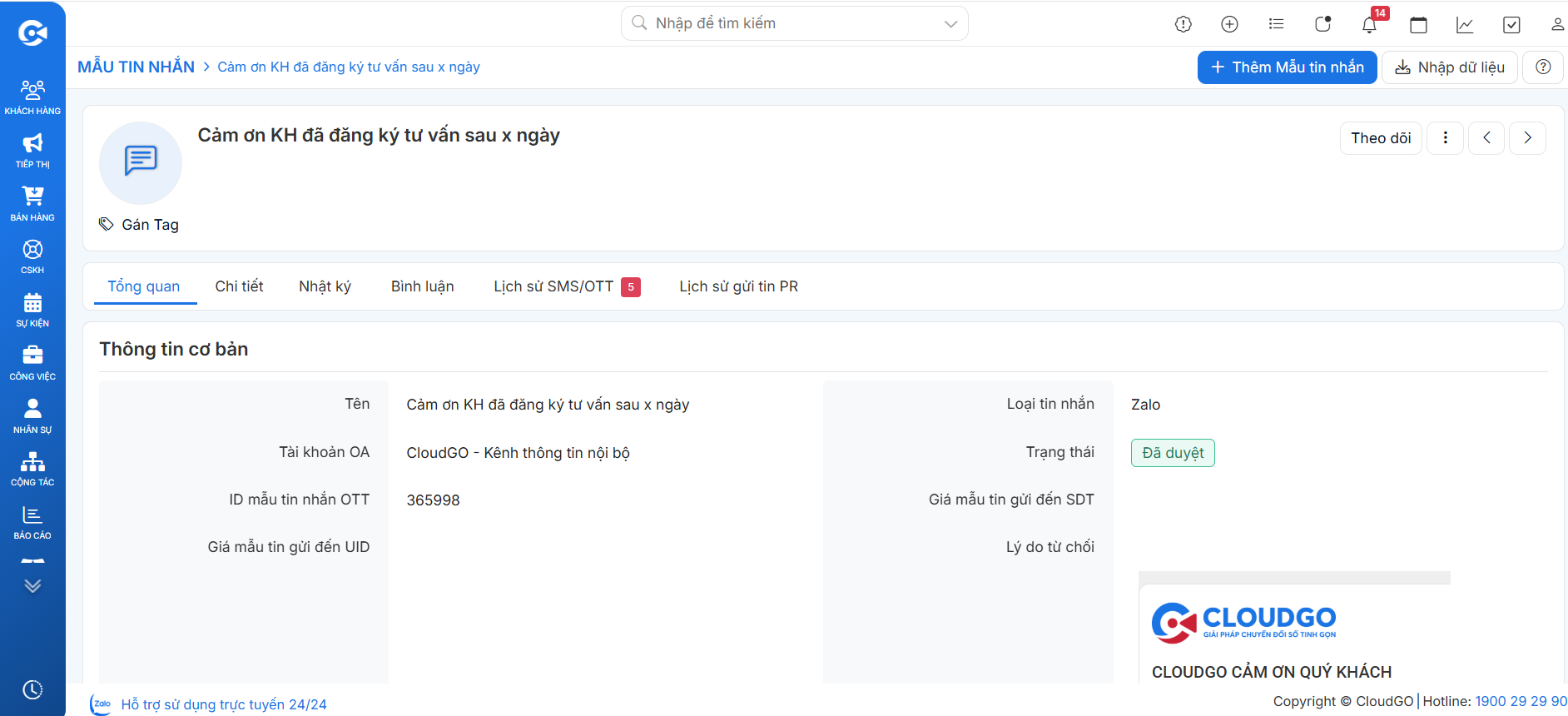Switch to the Chi tiết tab
This screenshot has height=716, width=1568.
[239, 286]
